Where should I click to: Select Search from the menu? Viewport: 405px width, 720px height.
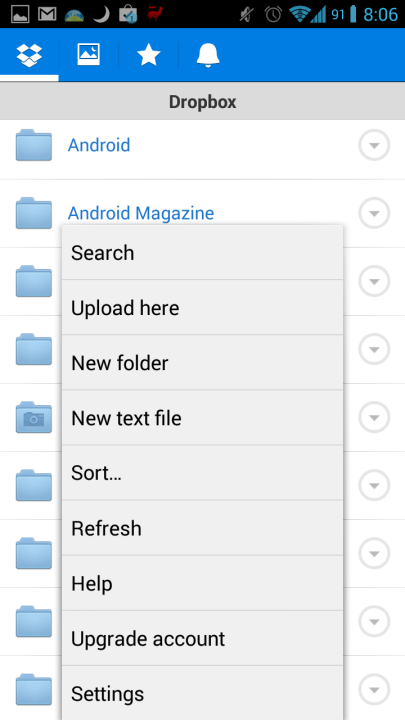[x=202, y=253]
